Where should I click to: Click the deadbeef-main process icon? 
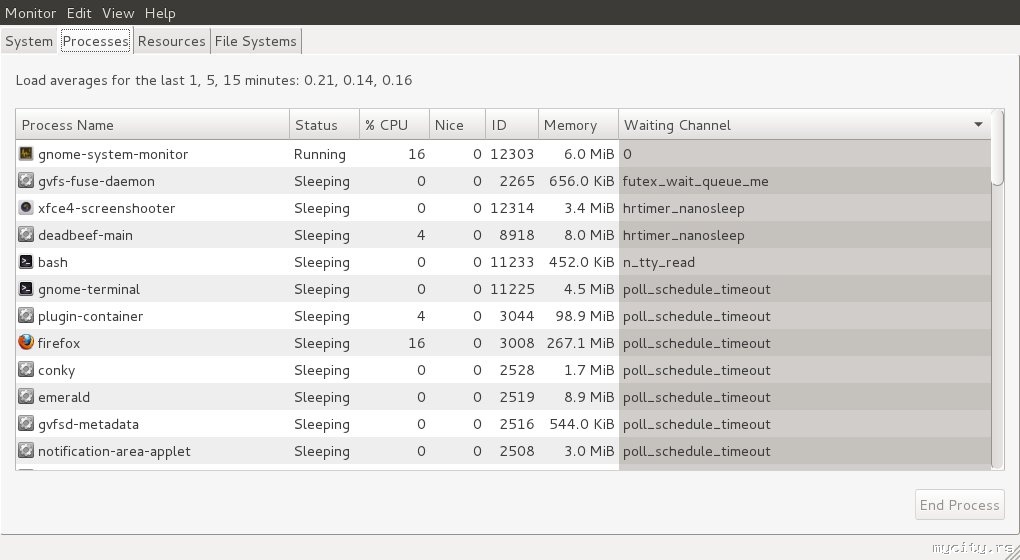coord(26,235)
